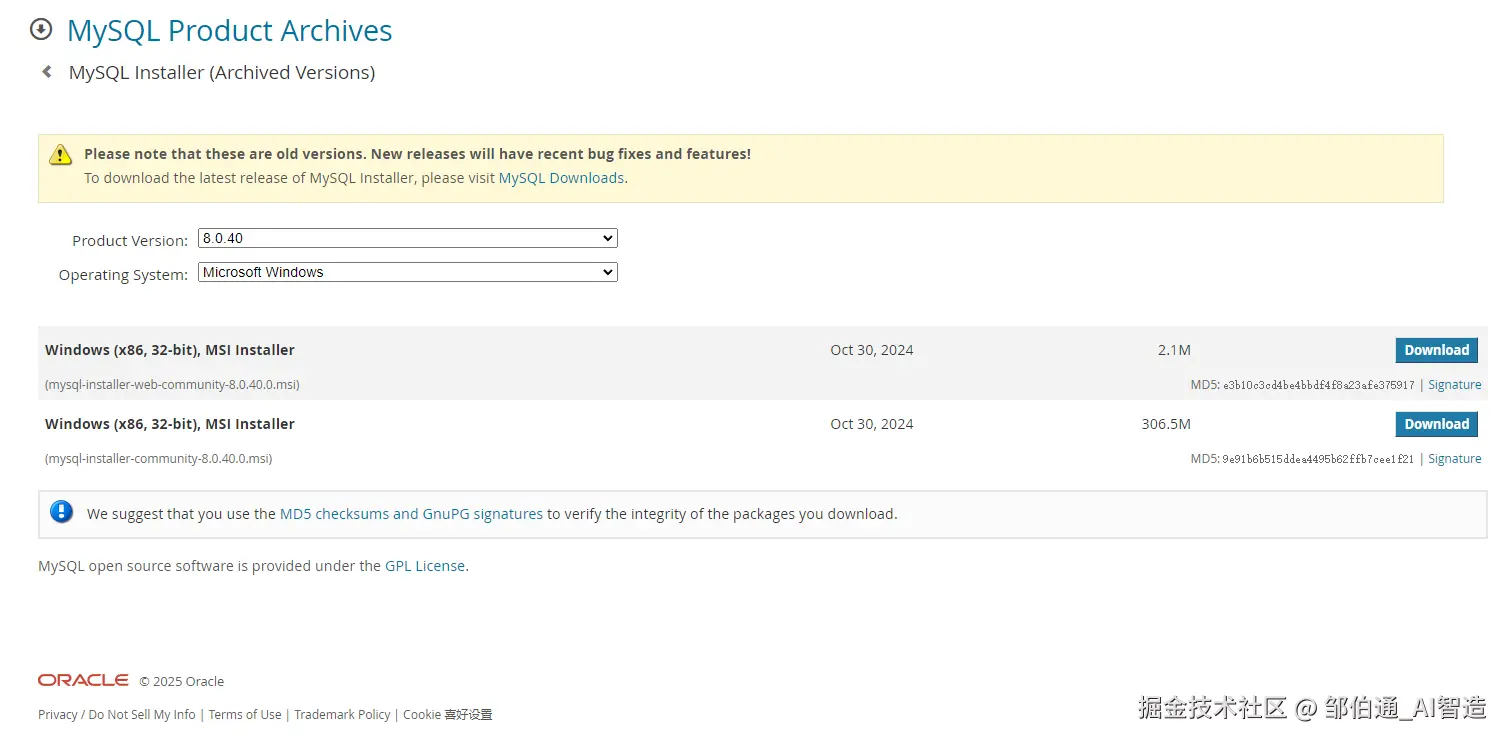Open Signature link for 306.5M installer
The width and height of the screenshot is (1508, 743).
pyautogui.click(x=1454, y=459)
